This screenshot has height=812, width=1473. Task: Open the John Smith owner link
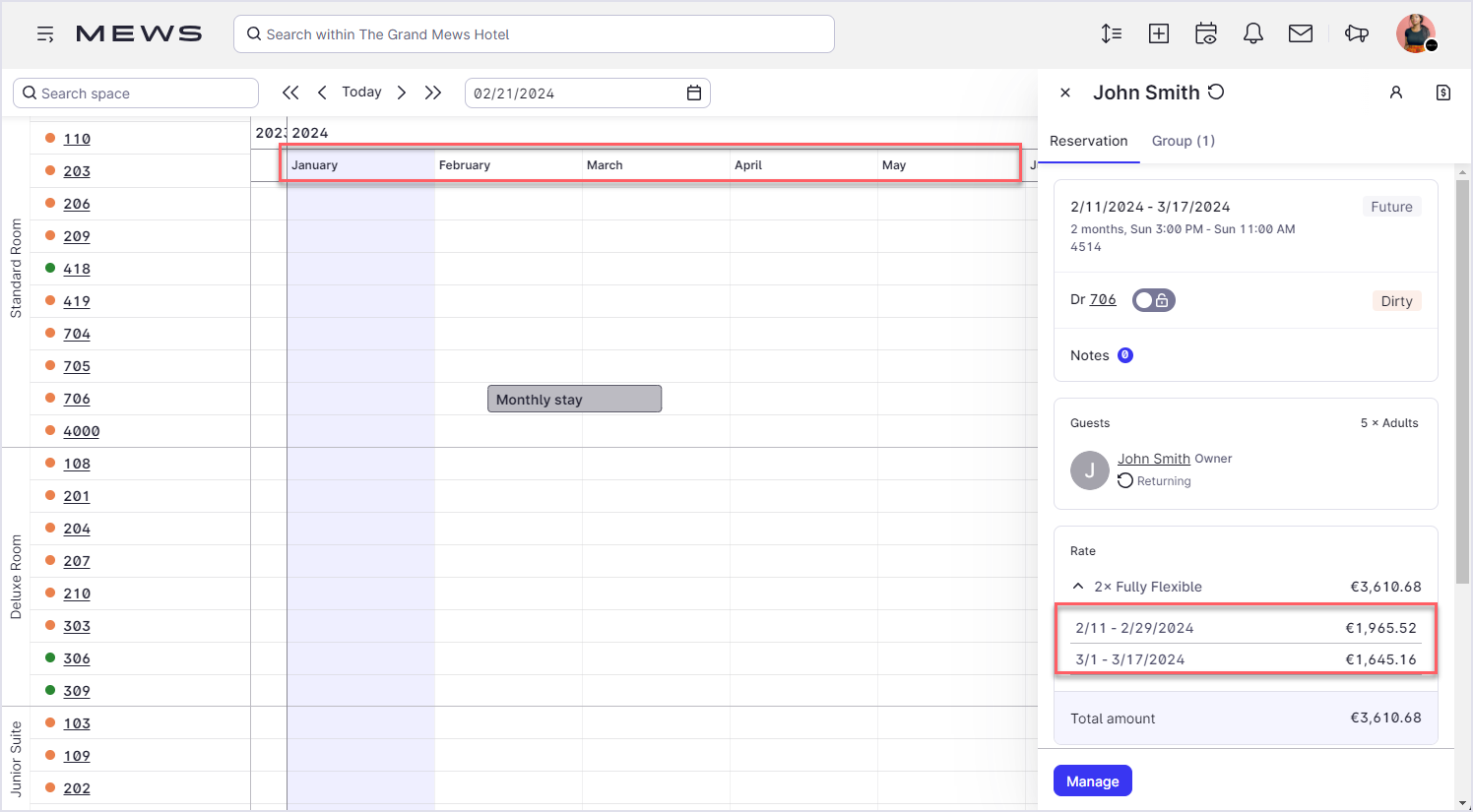pos(1154,459)
